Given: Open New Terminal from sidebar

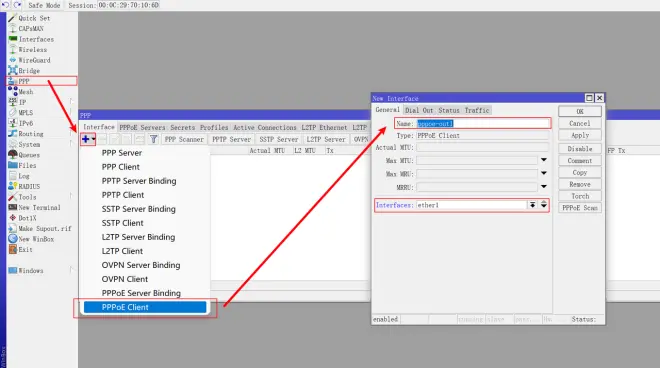Looking at the screenshot, I should (39, 208).
